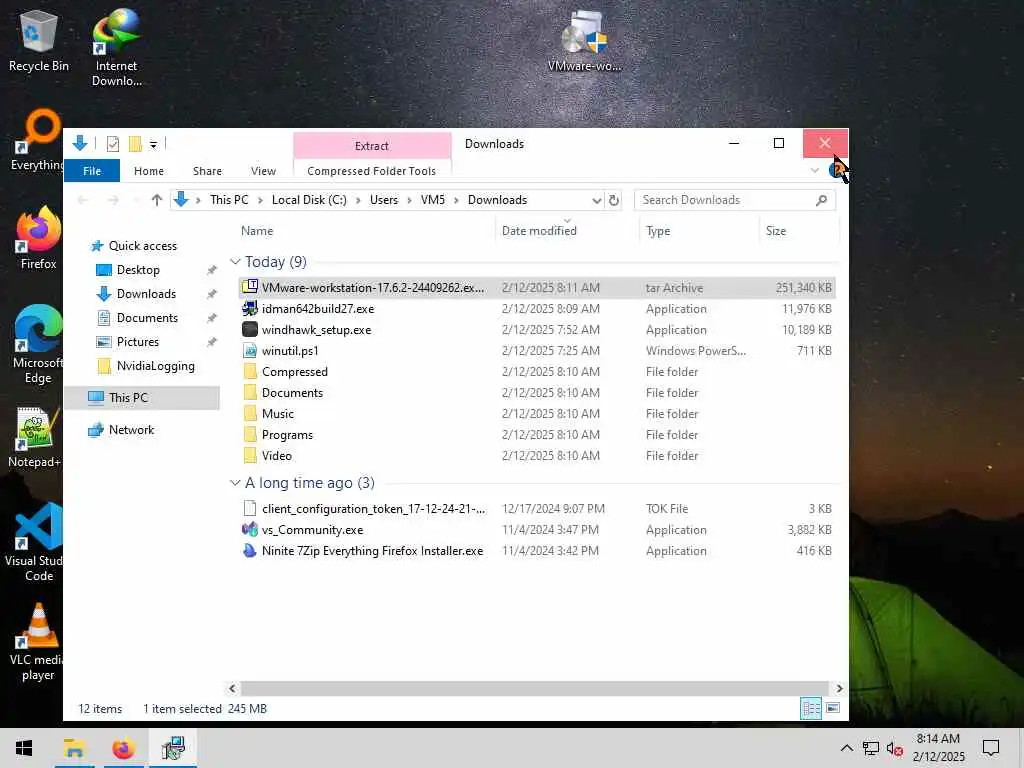Open the Share ribbon tab
Screen dimensions: 1024x768
(207, 171)
